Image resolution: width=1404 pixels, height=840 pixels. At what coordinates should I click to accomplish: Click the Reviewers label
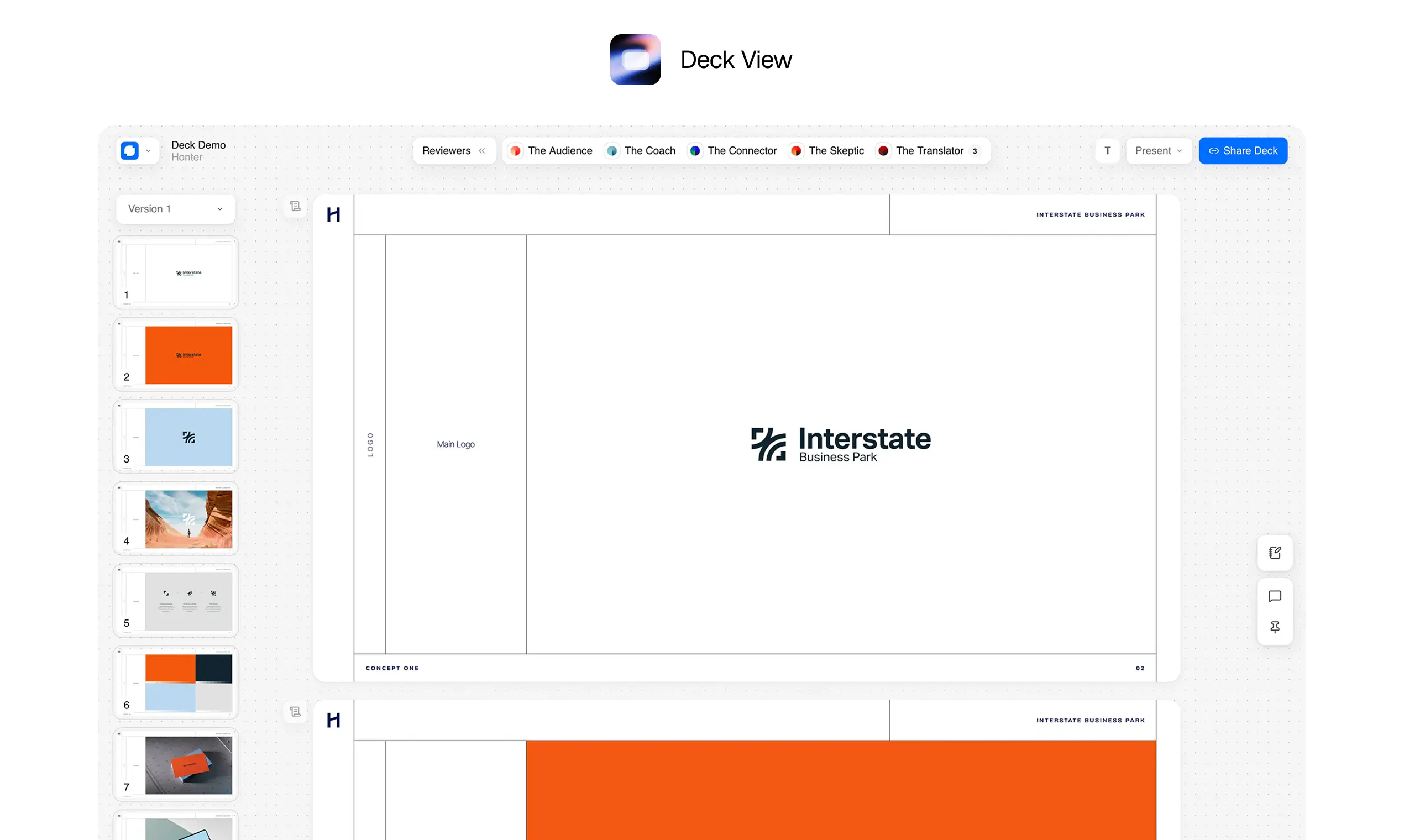pos(446,150)
